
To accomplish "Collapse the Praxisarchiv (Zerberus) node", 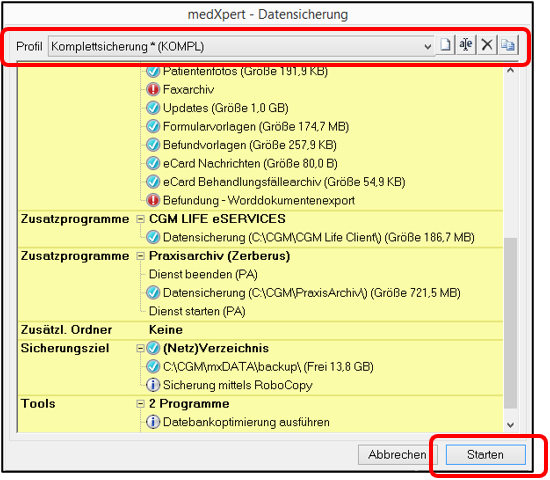I will [140, 256].
